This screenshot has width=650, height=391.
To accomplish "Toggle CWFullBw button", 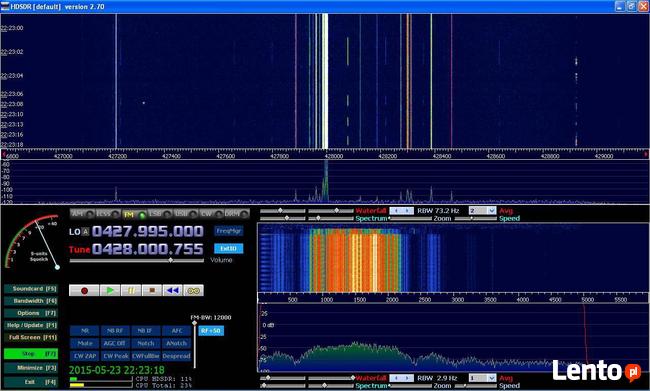I will tap(146, 356).
